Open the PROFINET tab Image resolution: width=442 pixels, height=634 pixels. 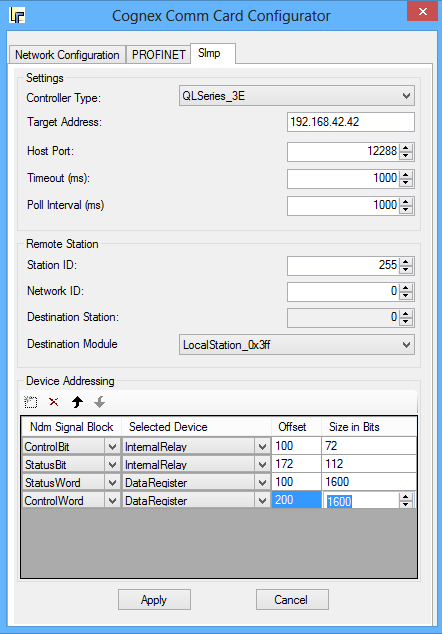(x=159, y=55)
